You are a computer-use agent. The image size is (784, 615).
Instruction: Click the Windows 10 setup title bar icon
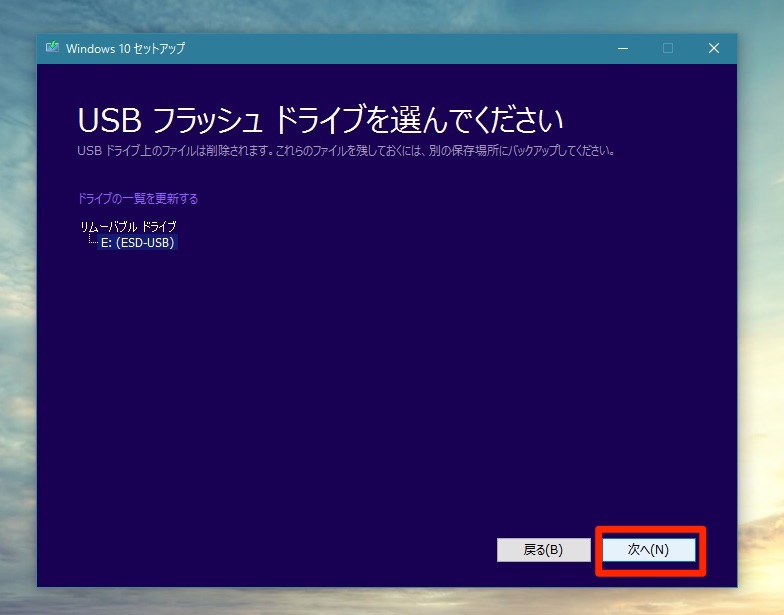[x=52, y=48]
